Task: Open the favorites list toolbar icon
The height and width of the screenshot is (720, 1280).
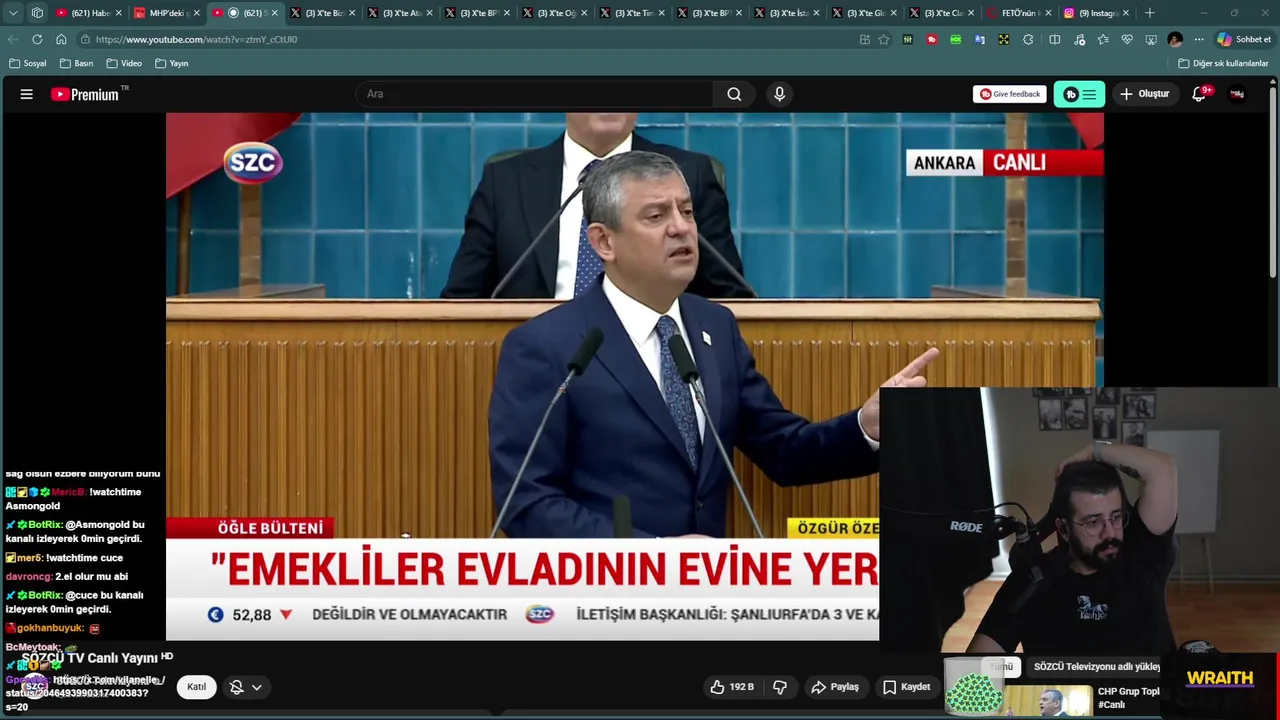Action: (1103, 39)
